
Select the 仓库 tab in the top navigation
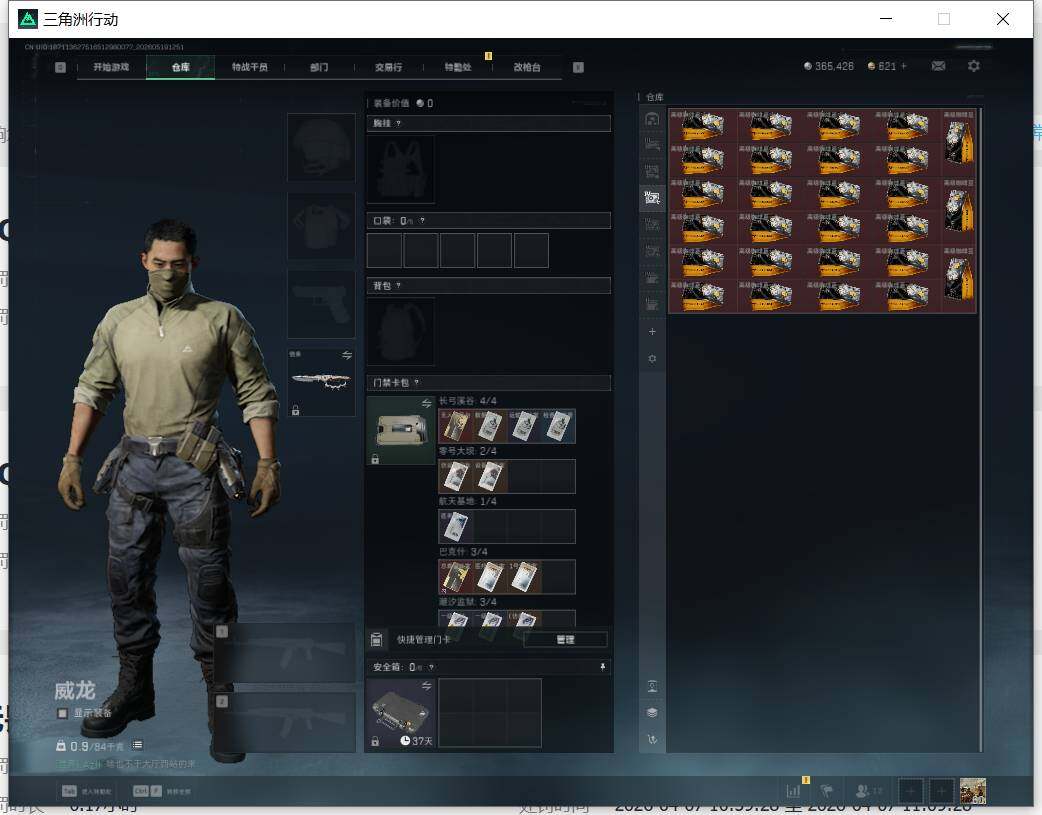(x=181, y=67)
